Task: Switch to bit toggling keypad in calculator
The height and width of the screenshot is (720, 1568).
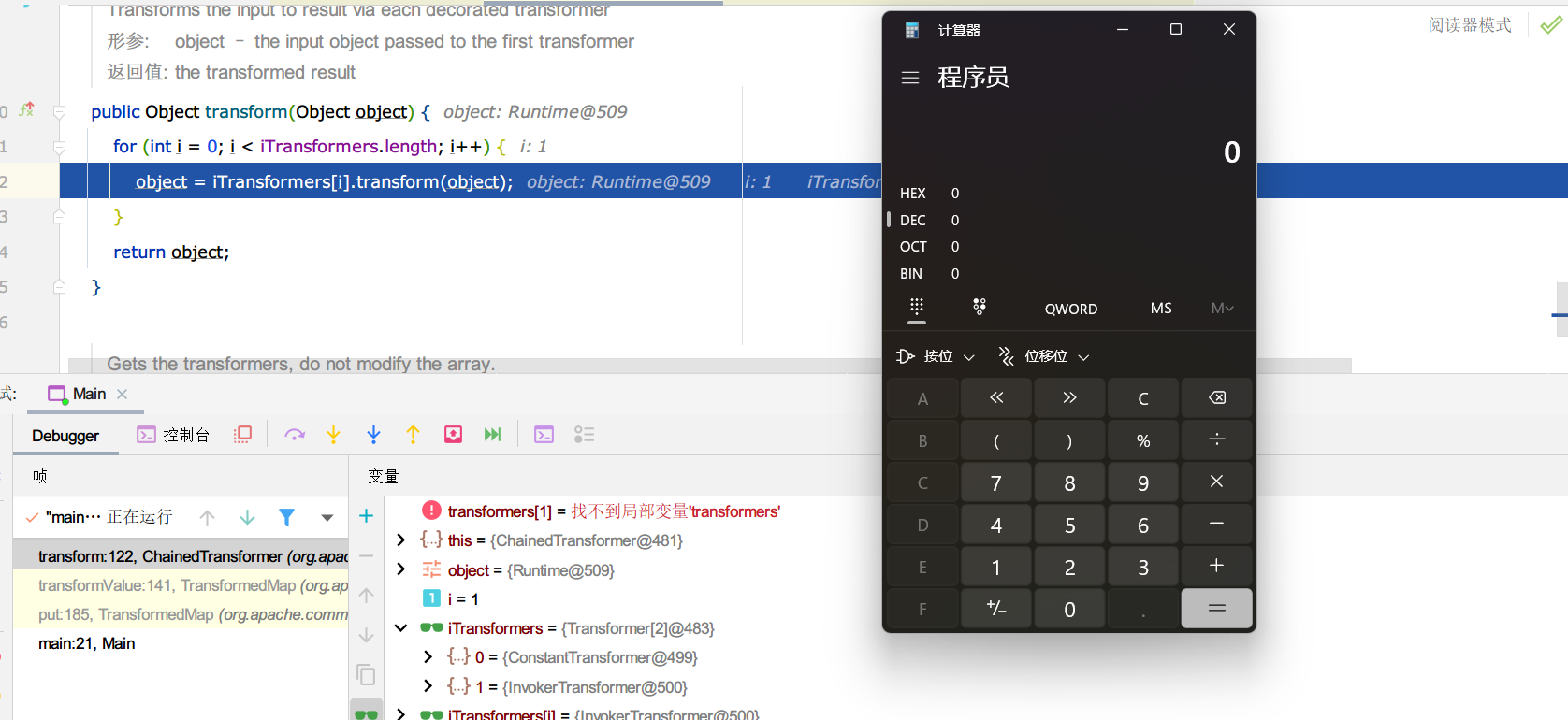Action: [980, 307]
